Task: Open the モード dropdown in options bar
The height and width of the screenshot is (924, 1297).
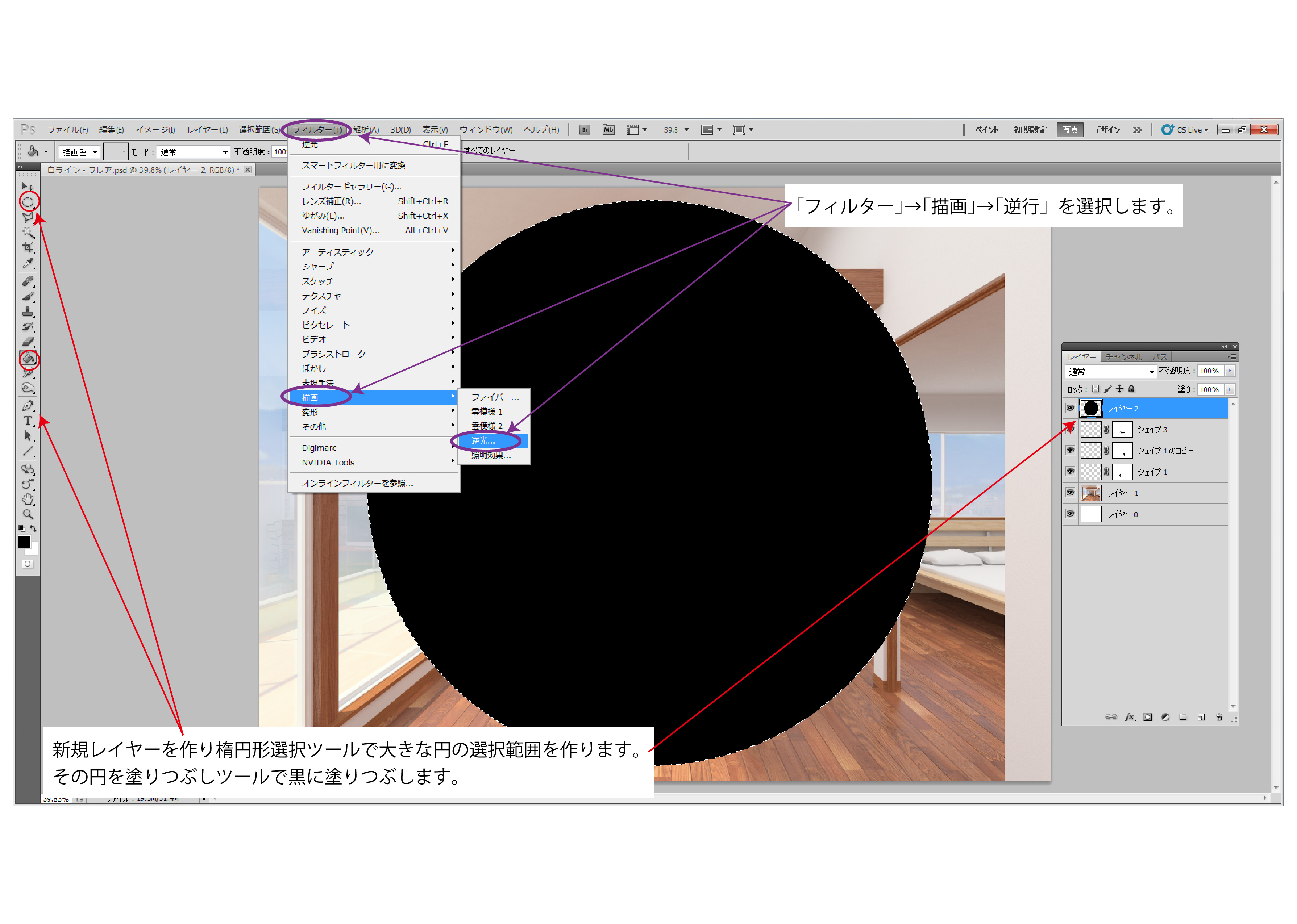Action: 194,152
